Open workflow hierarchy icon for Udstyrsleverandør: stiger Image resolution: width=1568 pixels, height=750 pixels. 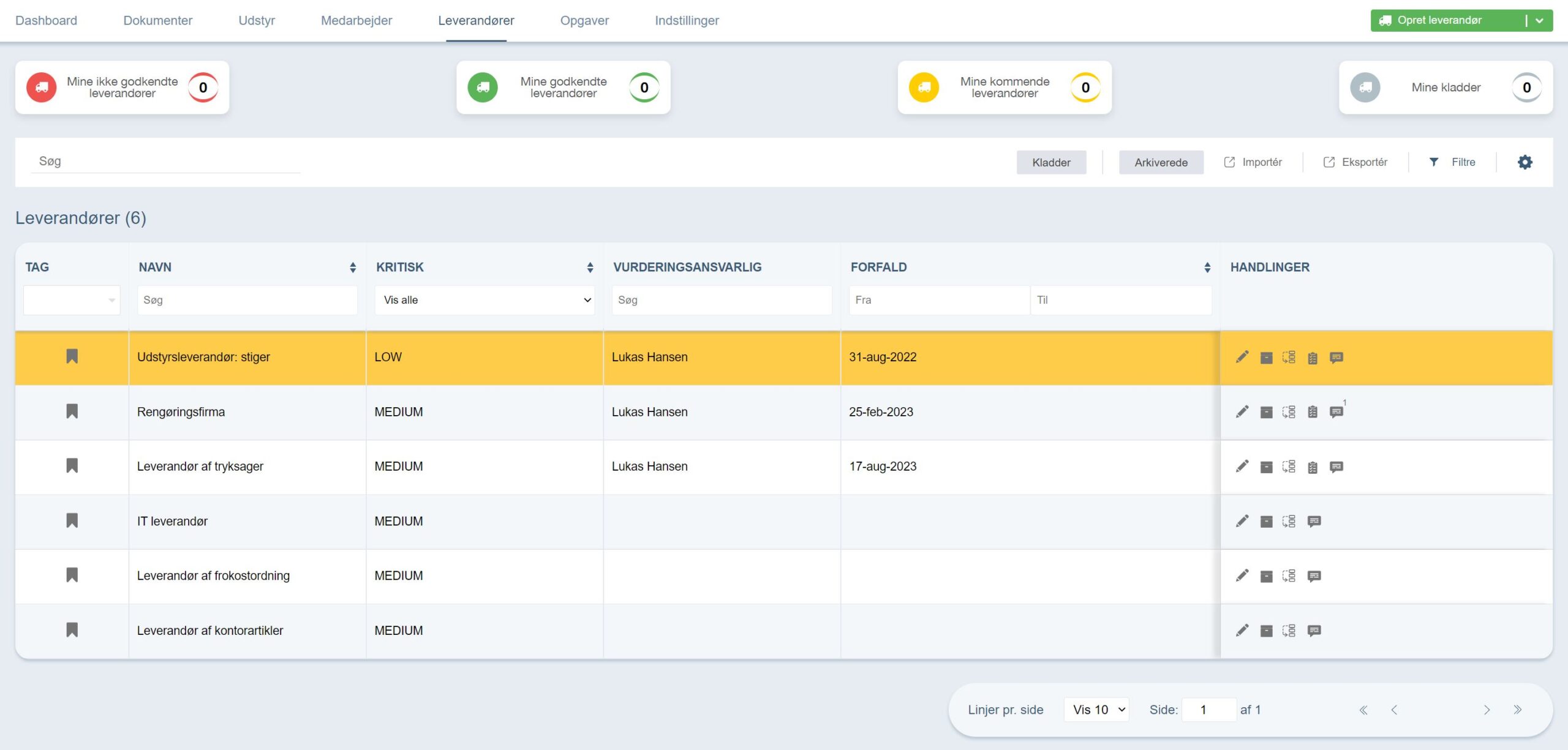(1289, 357)
